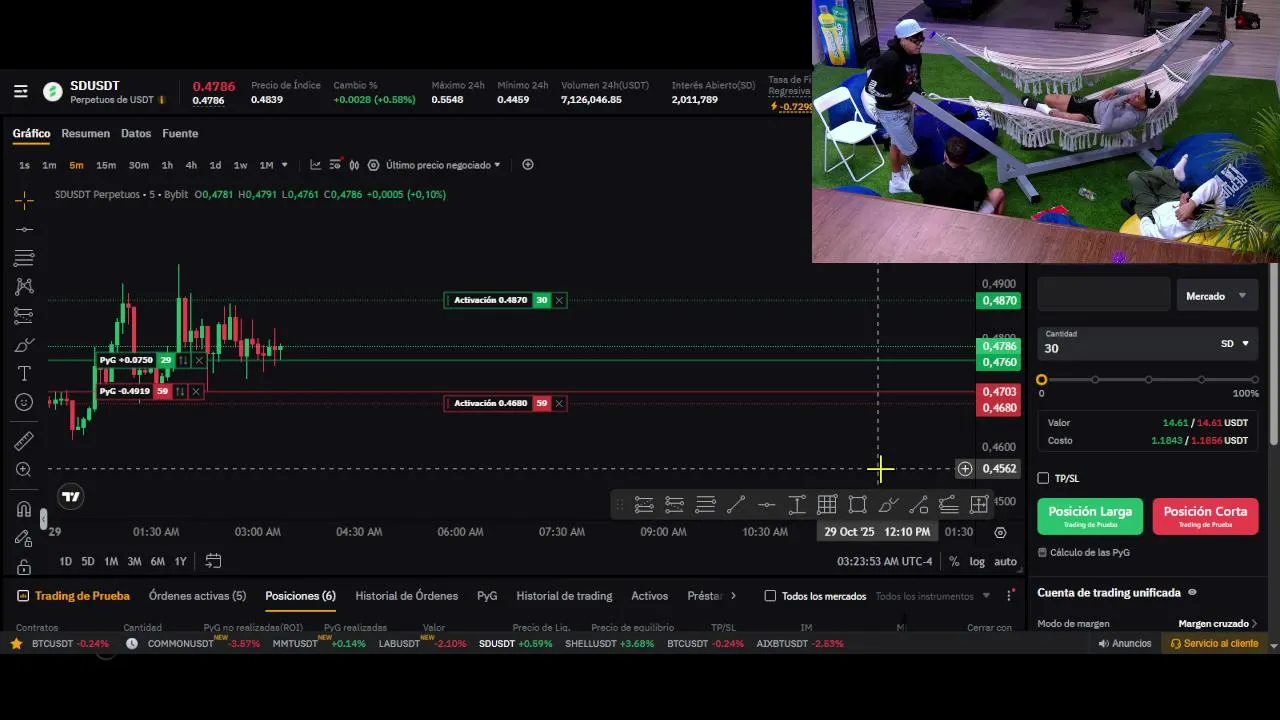Pick the grid tool in floating toolbar

(x=827, y=505)
